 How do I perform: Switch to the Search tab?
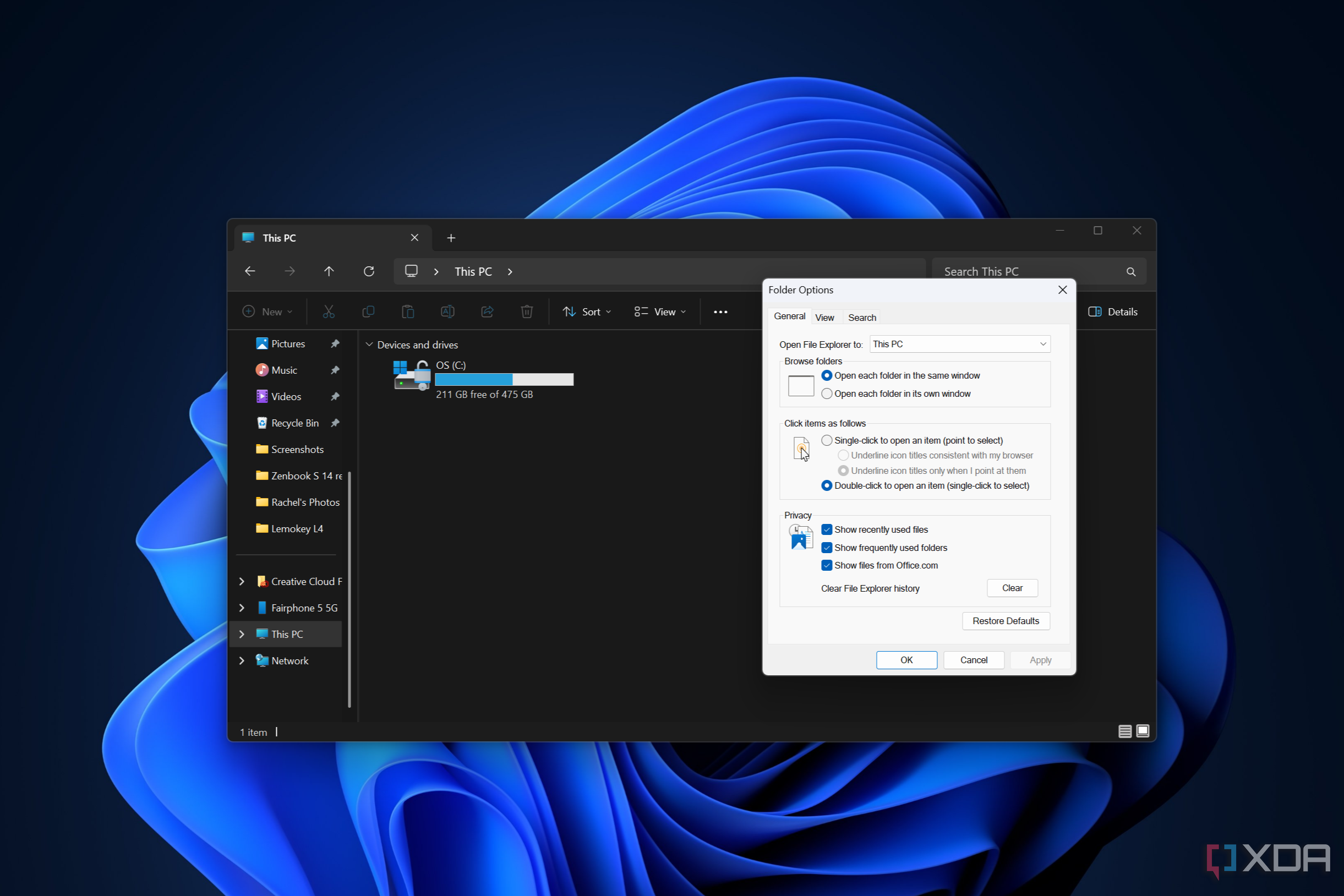click(862, 317)
